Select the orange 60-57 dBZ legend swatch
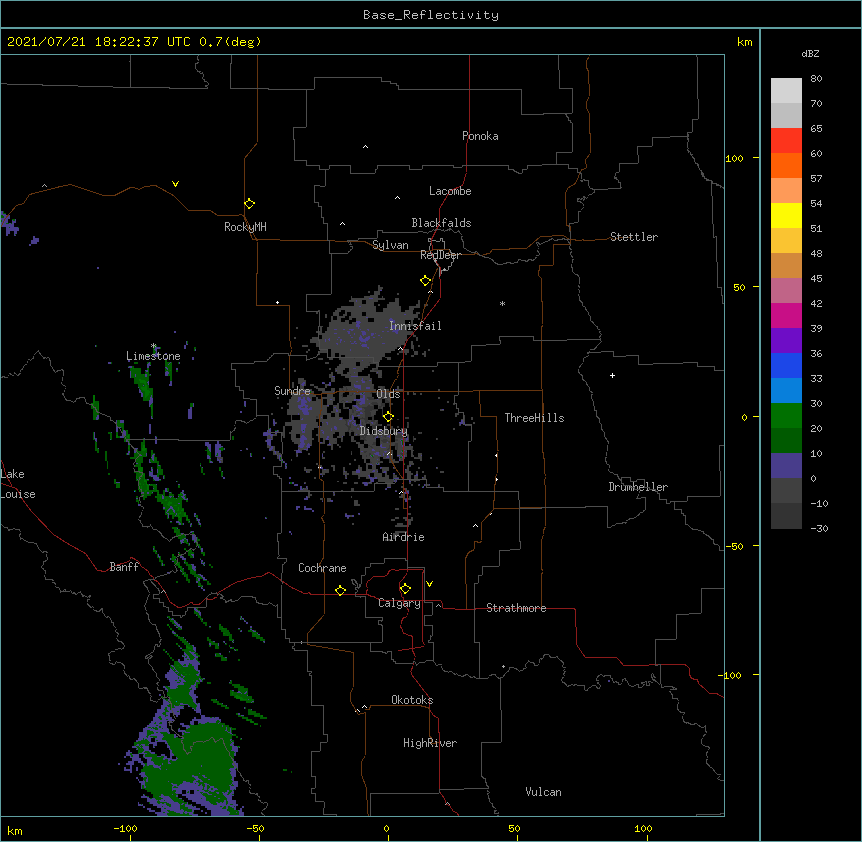The image size is (862, 842). tap(786, 165)
